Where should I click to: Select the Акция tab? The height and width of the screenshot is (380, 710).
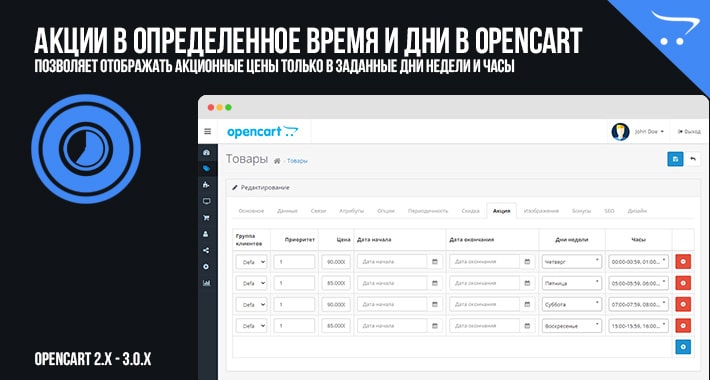[x=502, y=211]
